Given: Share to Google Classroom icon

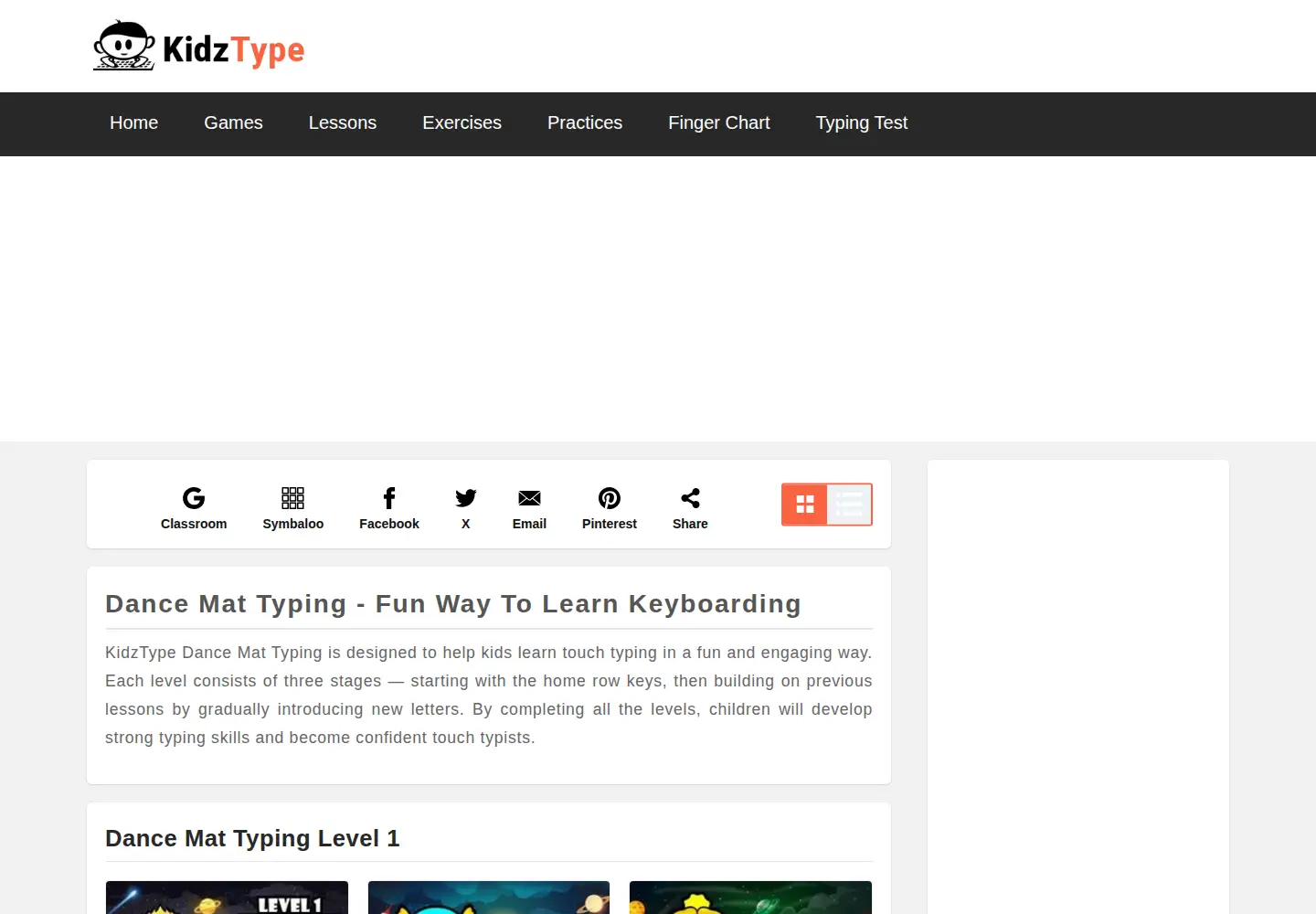Looking at the screenshot, I should coord(194,498).
